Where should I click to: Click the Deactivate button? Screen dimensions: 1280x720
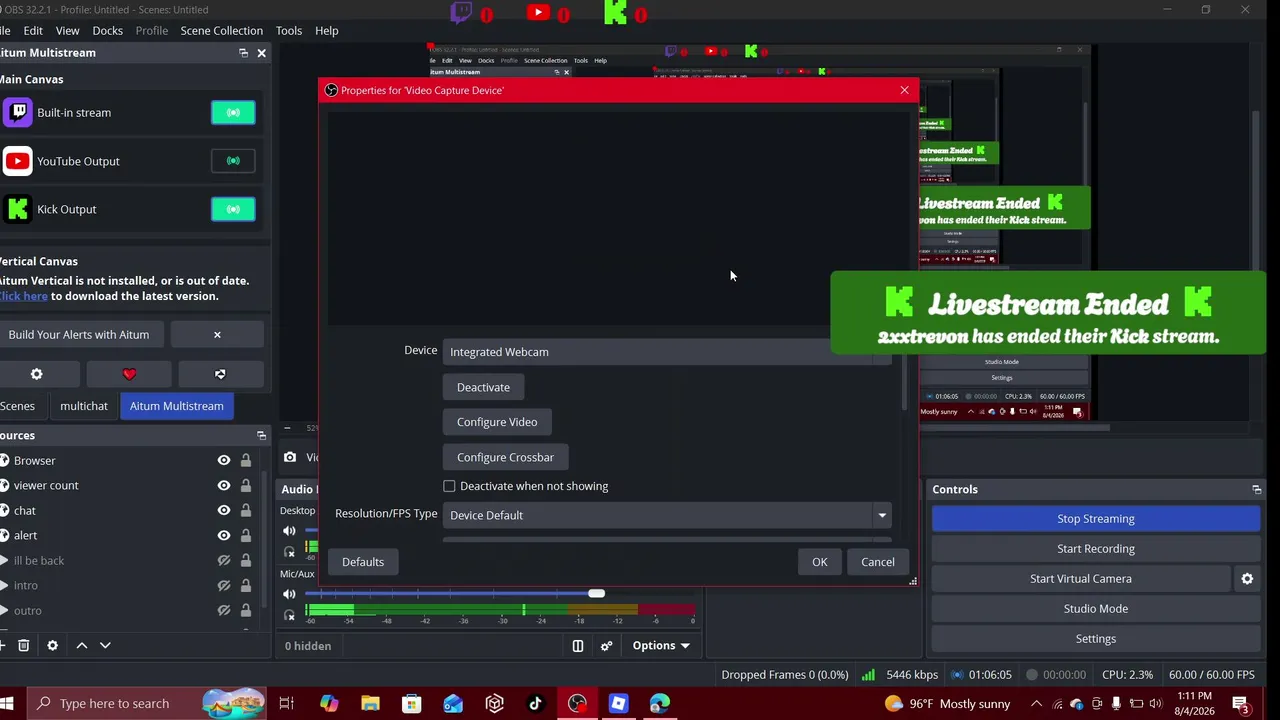tap(483, 388)
